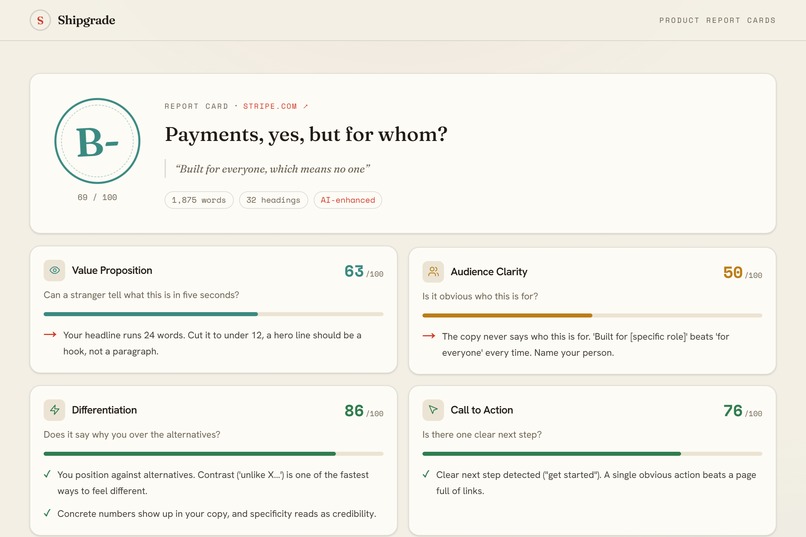
Task: Click the Audience Clarity progress bar
Action: pyautogui.click(x=592, y=316)
